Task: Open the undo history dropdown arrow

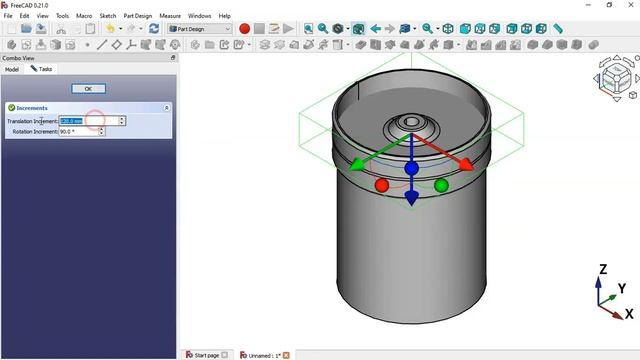Action: coord(120,29)
